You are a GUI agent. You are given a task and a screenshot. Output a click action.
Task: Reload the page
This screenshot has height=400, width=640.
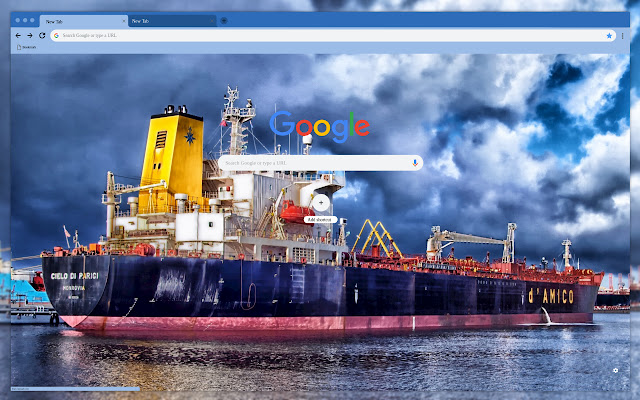click(42, 36)
